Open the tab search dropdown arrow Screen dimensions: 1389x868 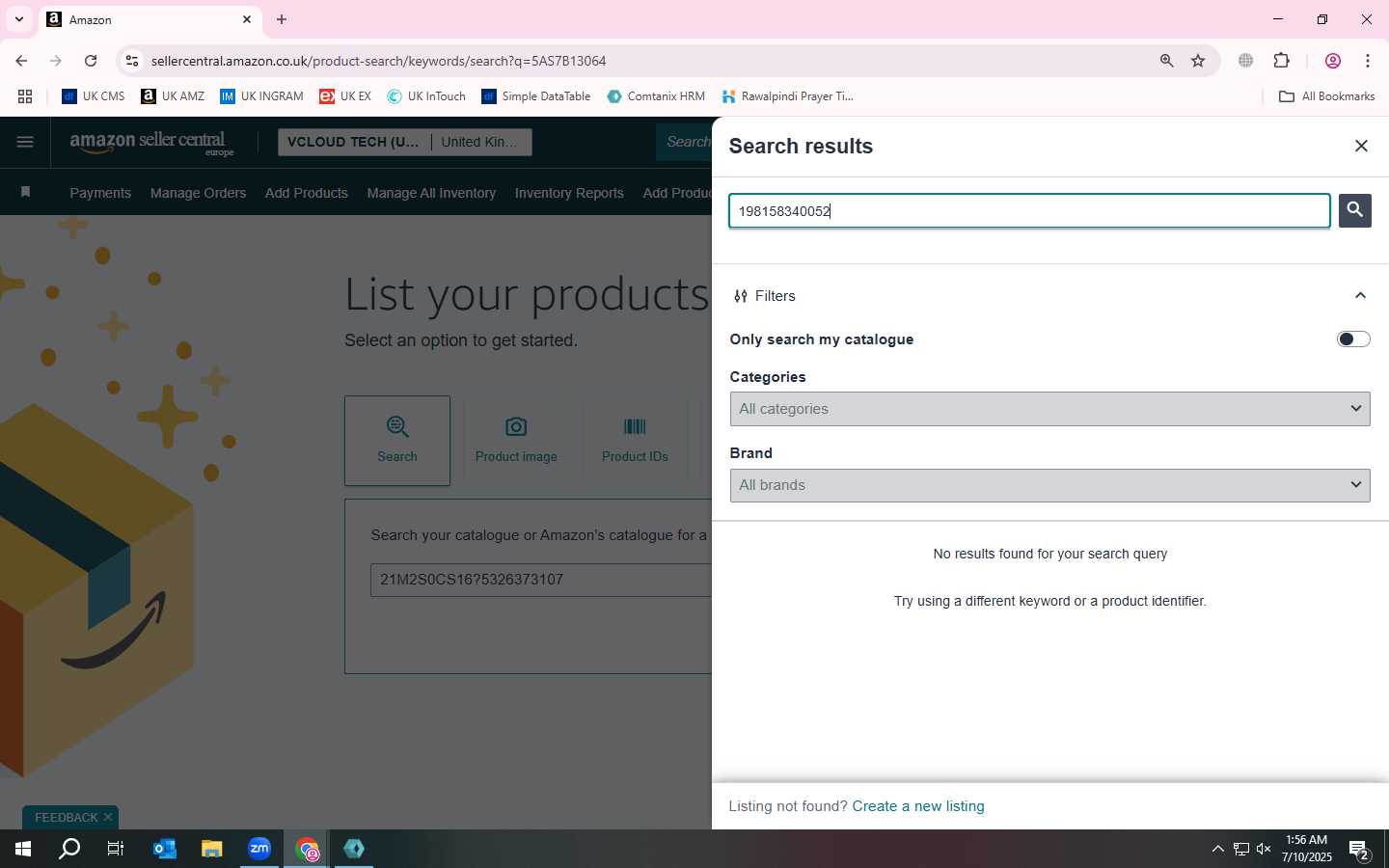click(18, 19)
